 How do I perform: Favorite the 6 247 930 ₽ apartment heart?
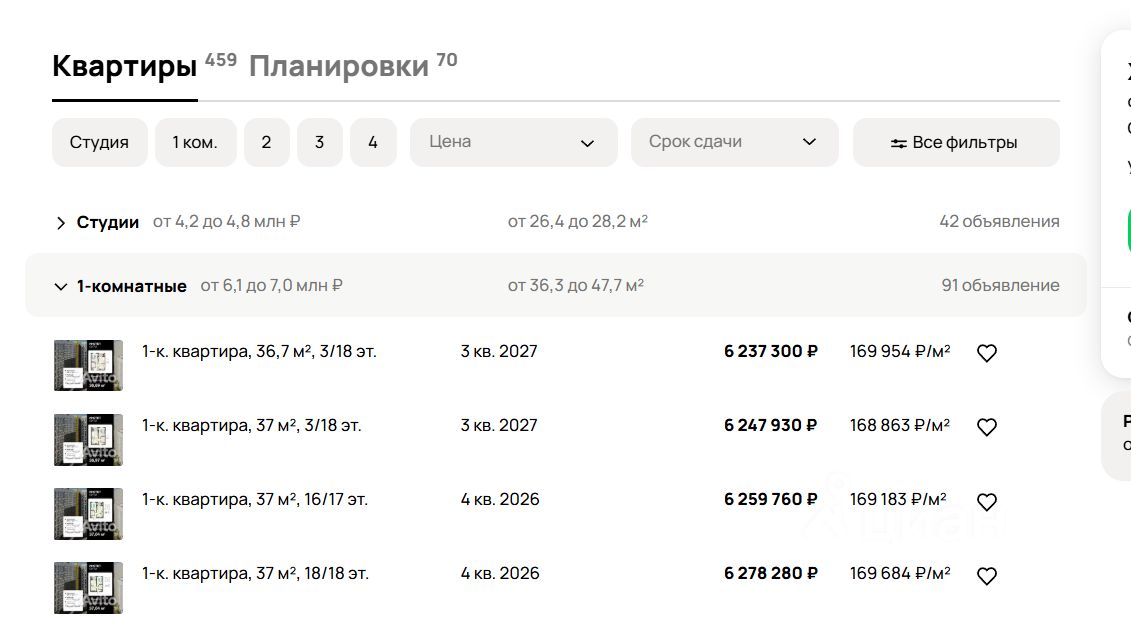coord(986,427)
